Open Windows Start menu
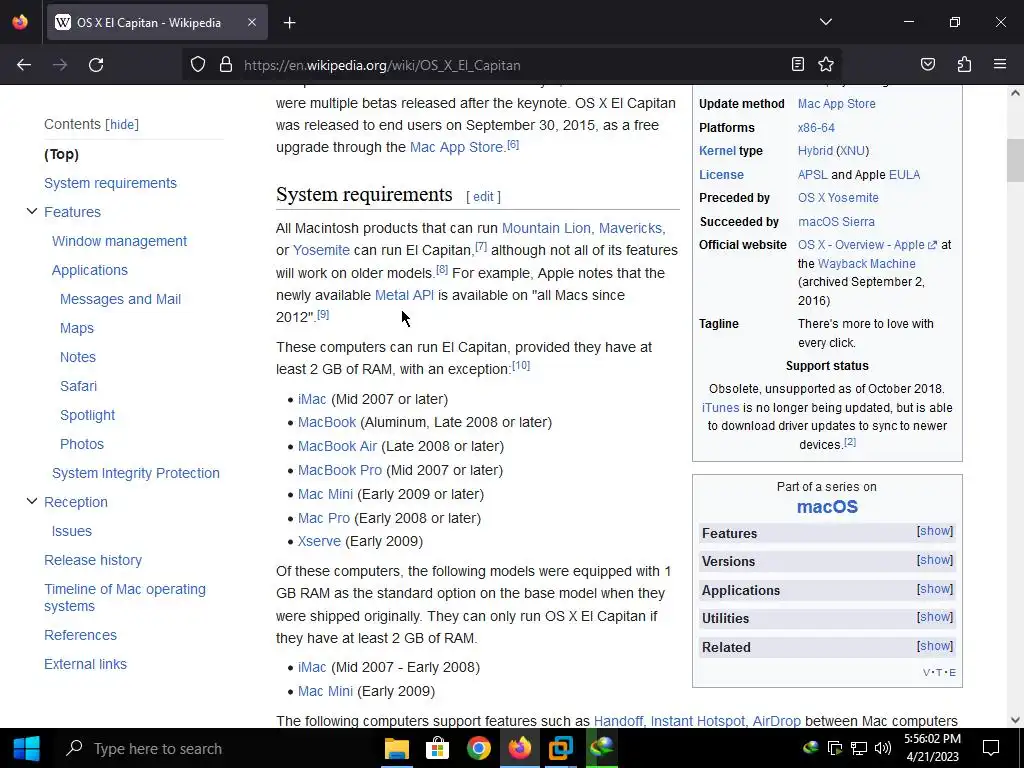1024x768 pixels. pos(26,748)
